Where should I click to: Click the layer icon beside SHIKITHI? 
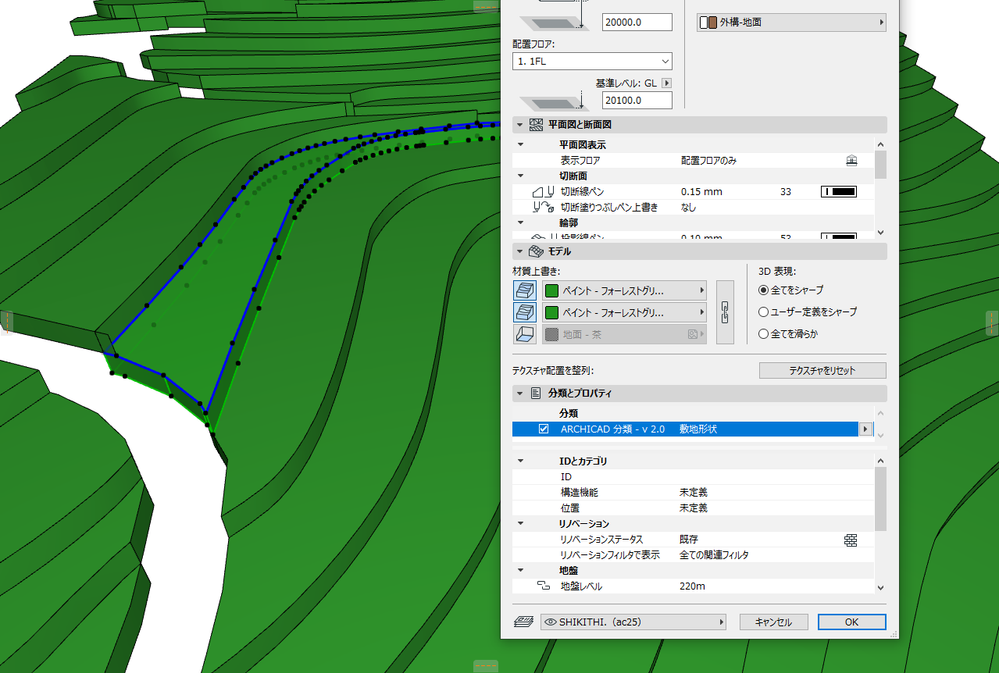[524, 621]
